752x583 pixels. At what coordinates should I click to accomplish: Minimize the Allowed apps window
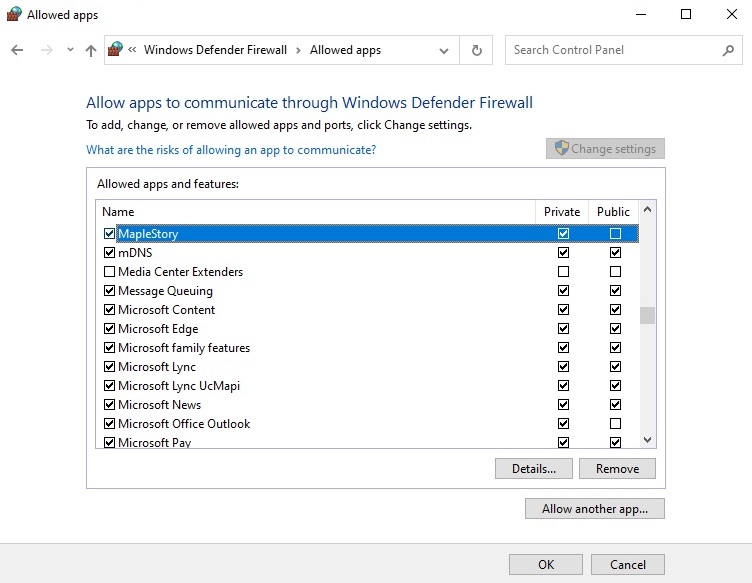coord(641,14)
